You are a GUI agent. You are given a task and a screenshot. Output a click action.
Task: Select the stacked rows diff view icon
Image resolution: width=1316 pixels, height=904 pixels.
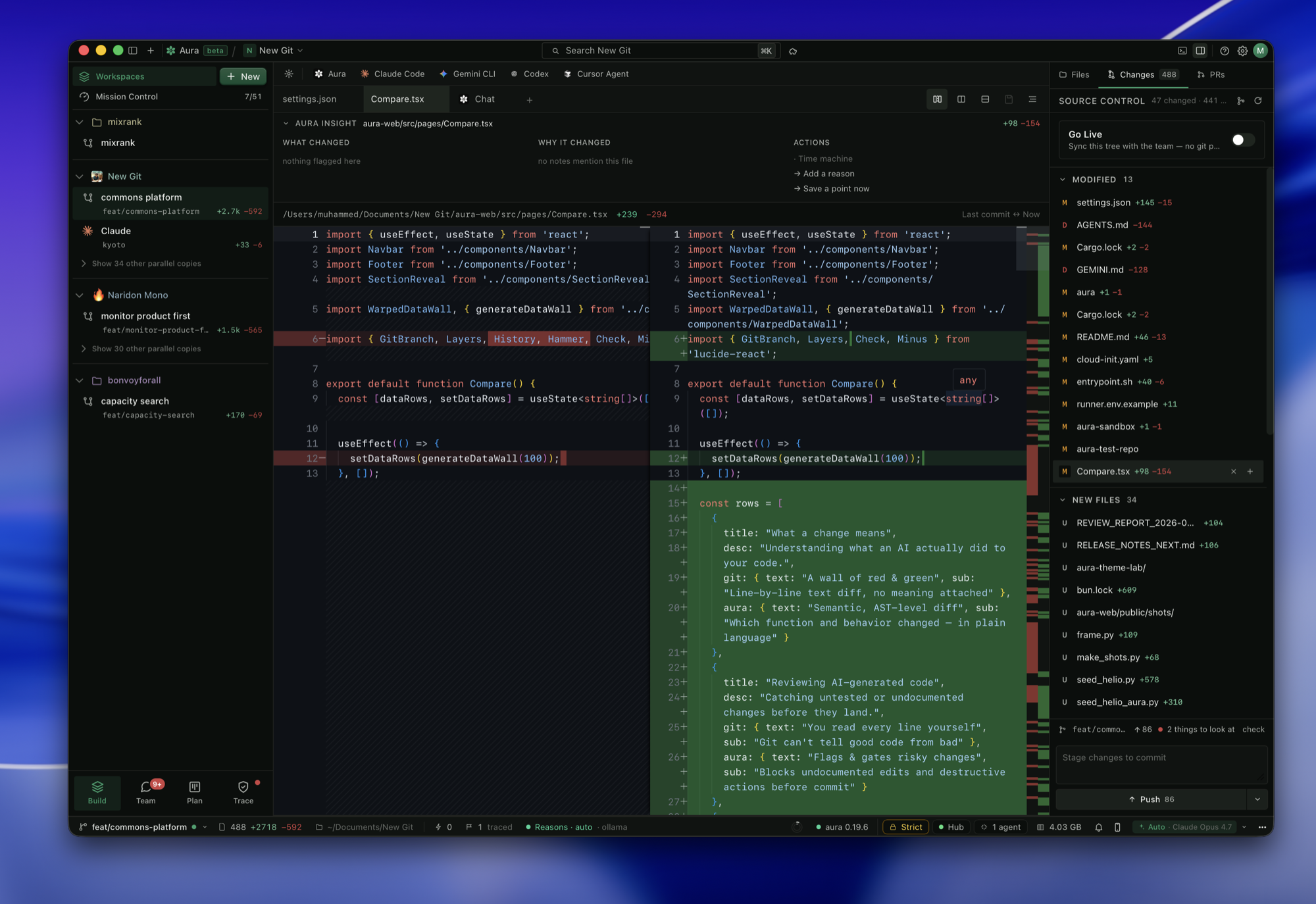tap(985, 99)
